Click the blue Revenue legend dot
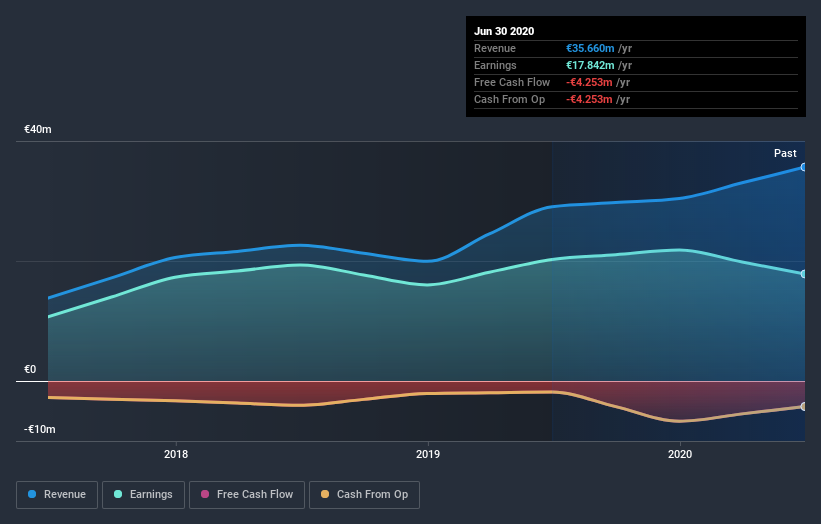This screenshot has height=524, width=821. click(32, 494)
